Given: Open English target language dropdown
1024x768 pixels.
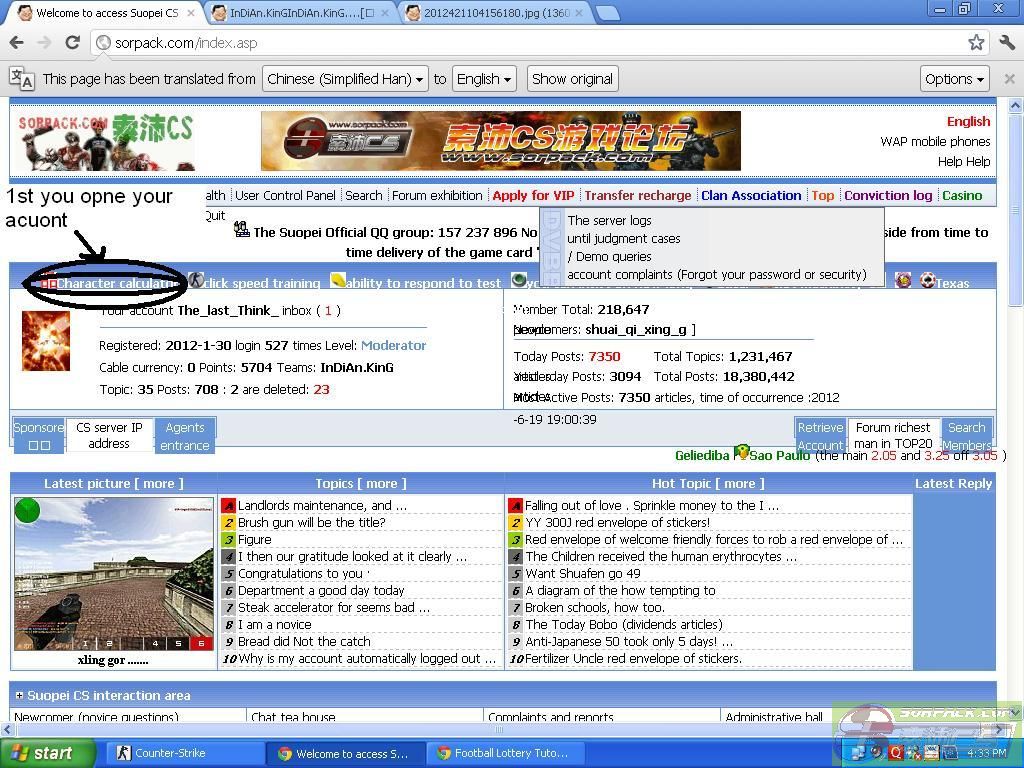Looking at the screenshot, I should tap(484, 79).
